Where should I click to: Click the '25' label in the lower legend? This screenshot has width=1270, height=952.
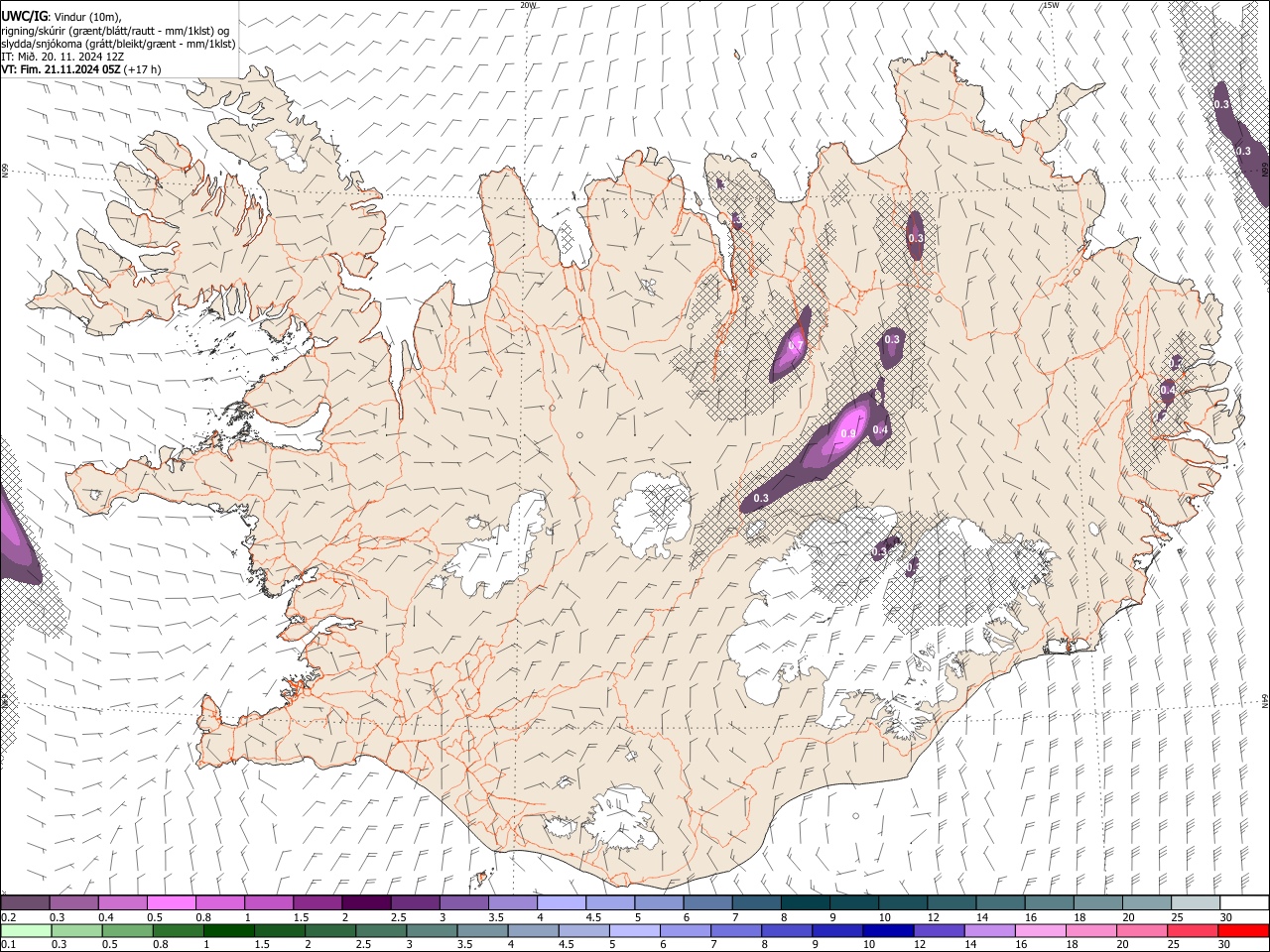coord(1174,944)
